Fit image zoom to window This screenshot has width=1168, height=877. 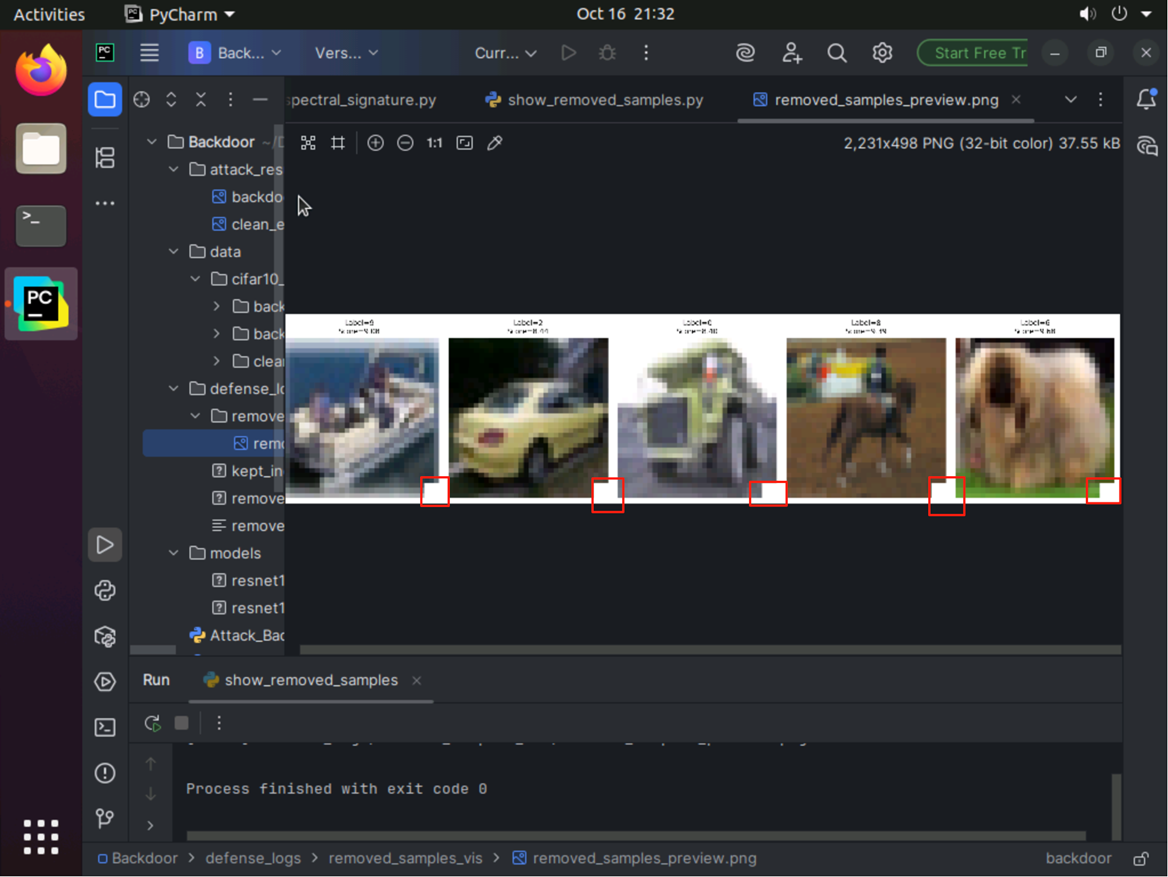click(465, 143)
